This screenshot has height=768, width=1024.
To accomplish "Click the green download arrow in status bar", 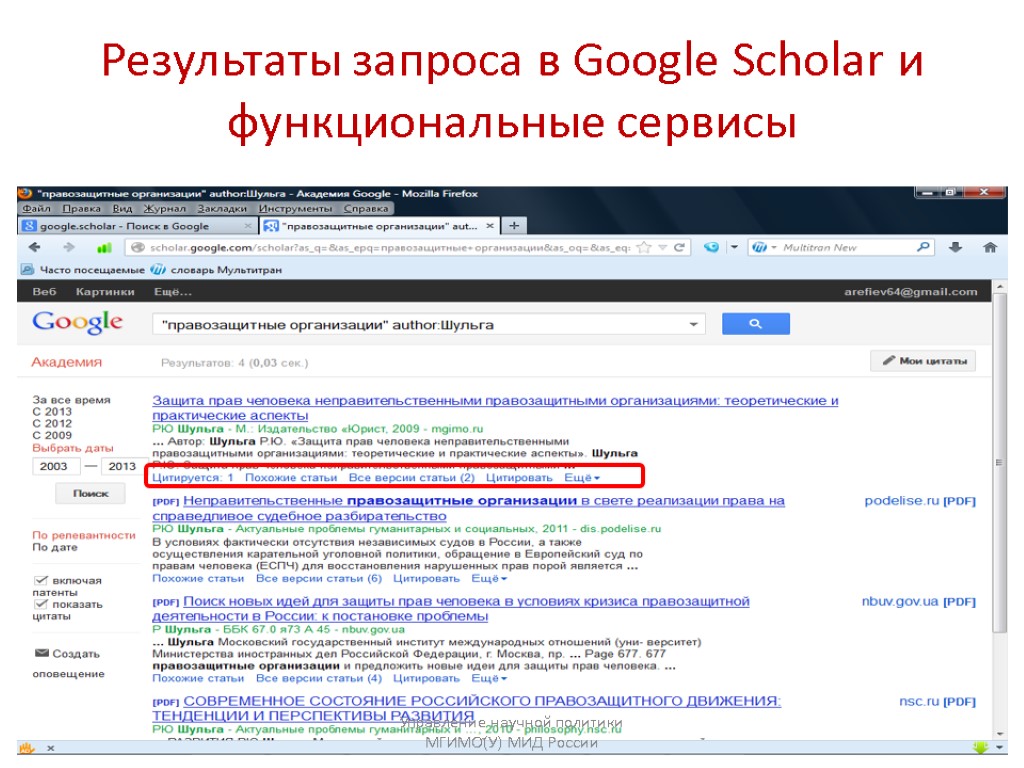I will tap(980, 747).
